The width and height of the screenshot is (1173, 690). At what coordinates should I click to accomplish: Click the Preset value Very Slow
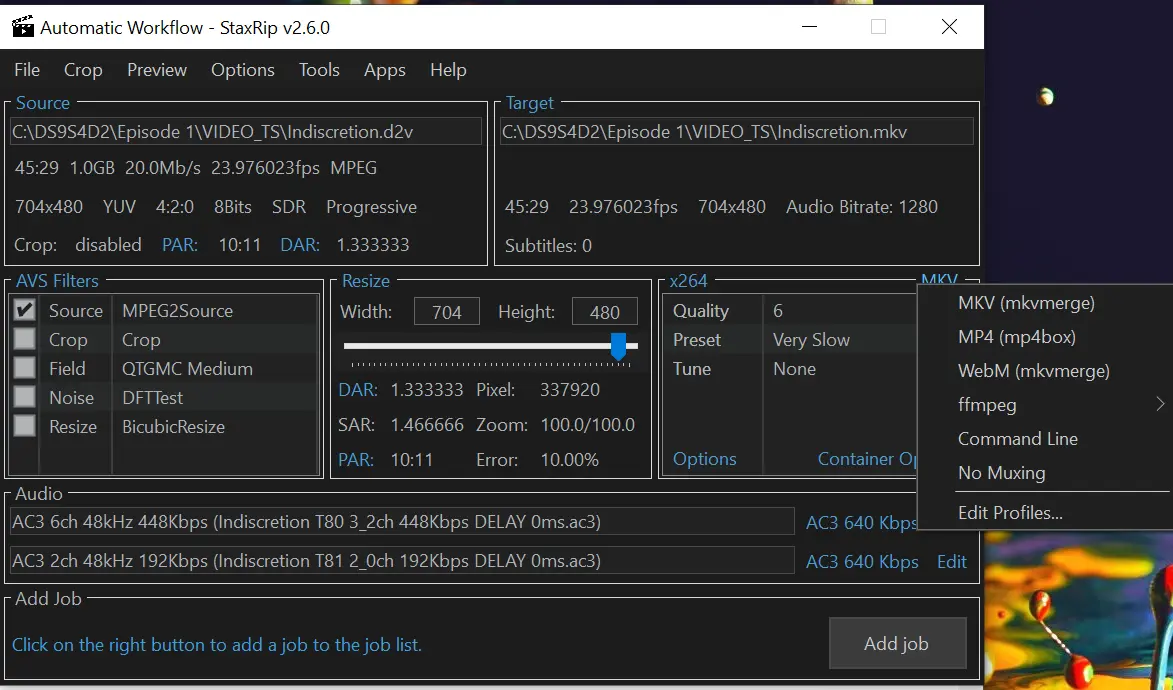click(x=811, y=340)
